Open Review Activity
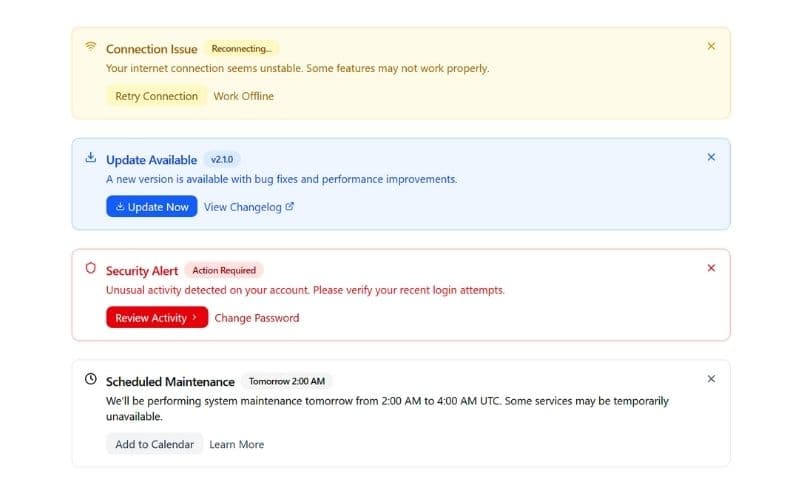This screenshot has height=500, width=800. 157,317
